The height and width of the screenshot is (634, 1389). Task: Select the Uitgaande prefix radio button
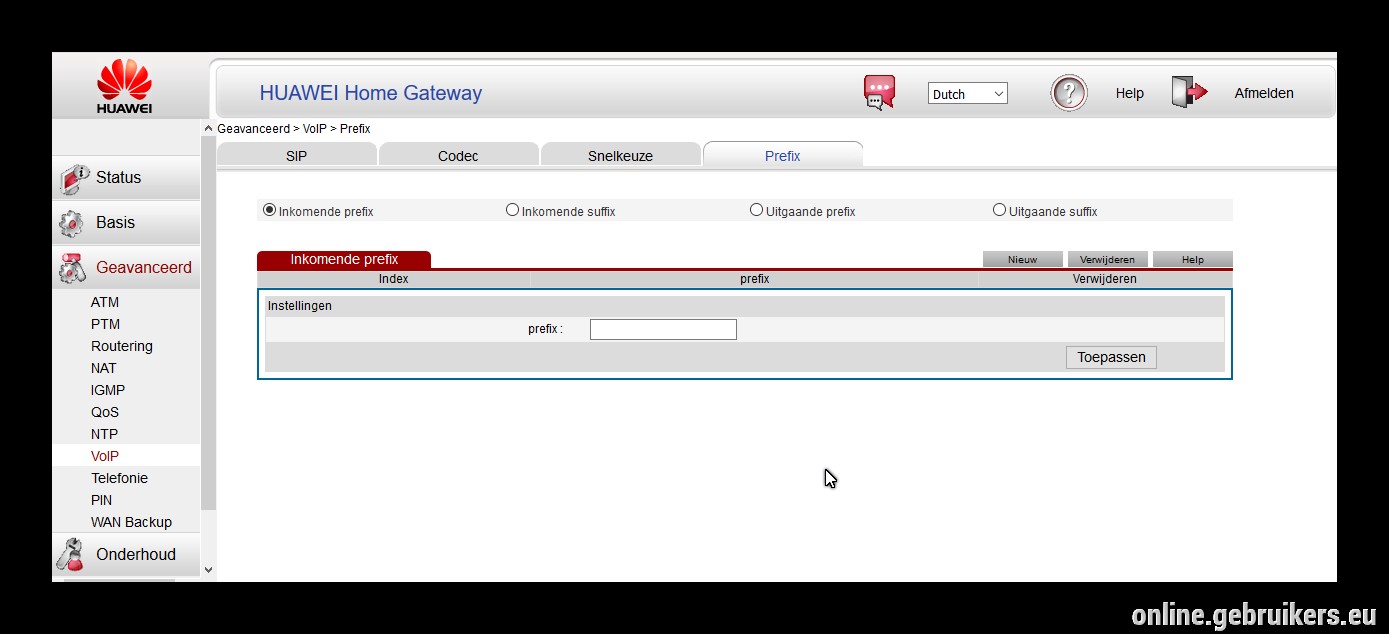pyautogui.click(x=756, y=210)
